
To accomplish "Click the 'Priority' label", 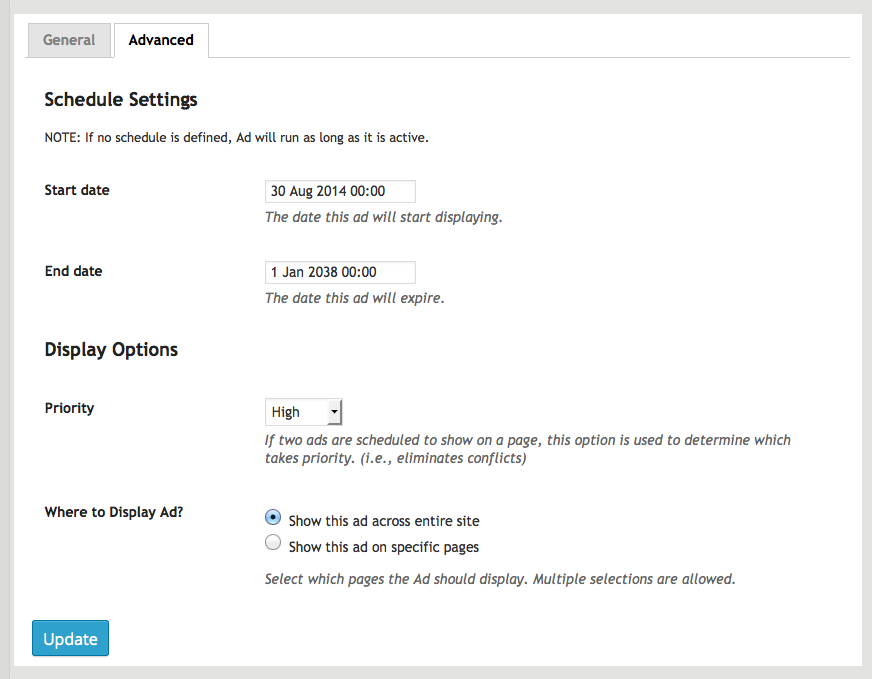I will coord(70,408).
